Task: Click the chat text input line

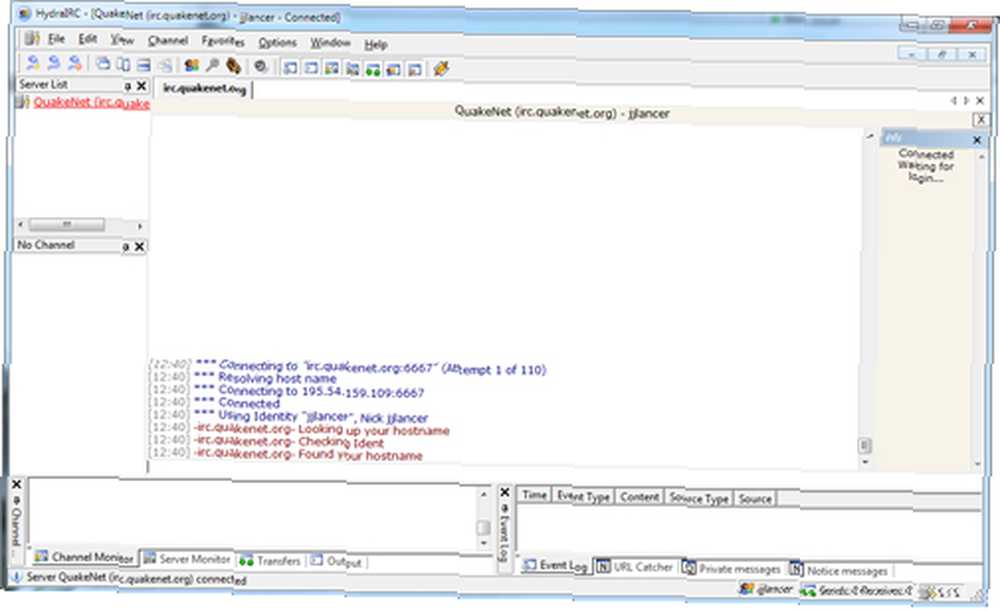Action: (504, 467)
